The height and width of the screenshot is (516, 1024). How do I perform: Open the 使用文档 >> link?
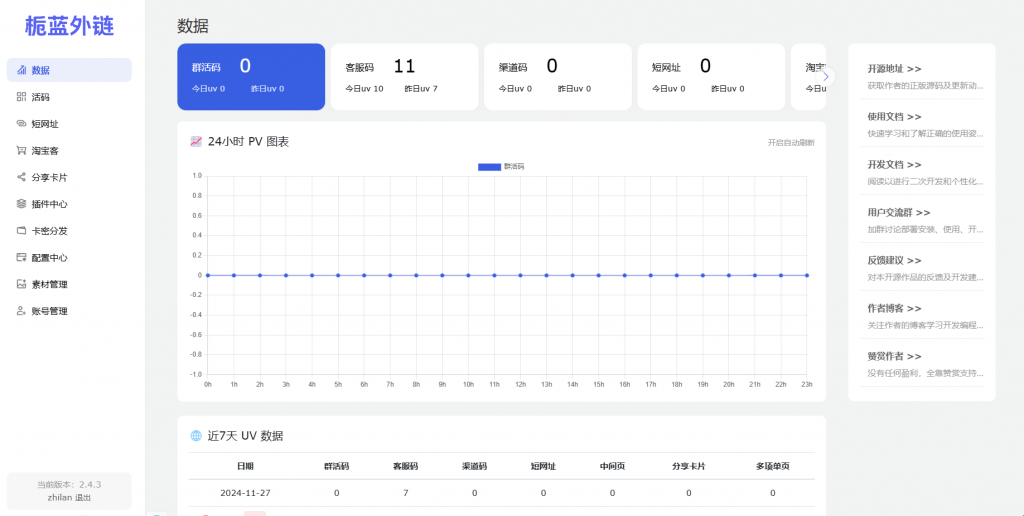[x=894, y=116]
